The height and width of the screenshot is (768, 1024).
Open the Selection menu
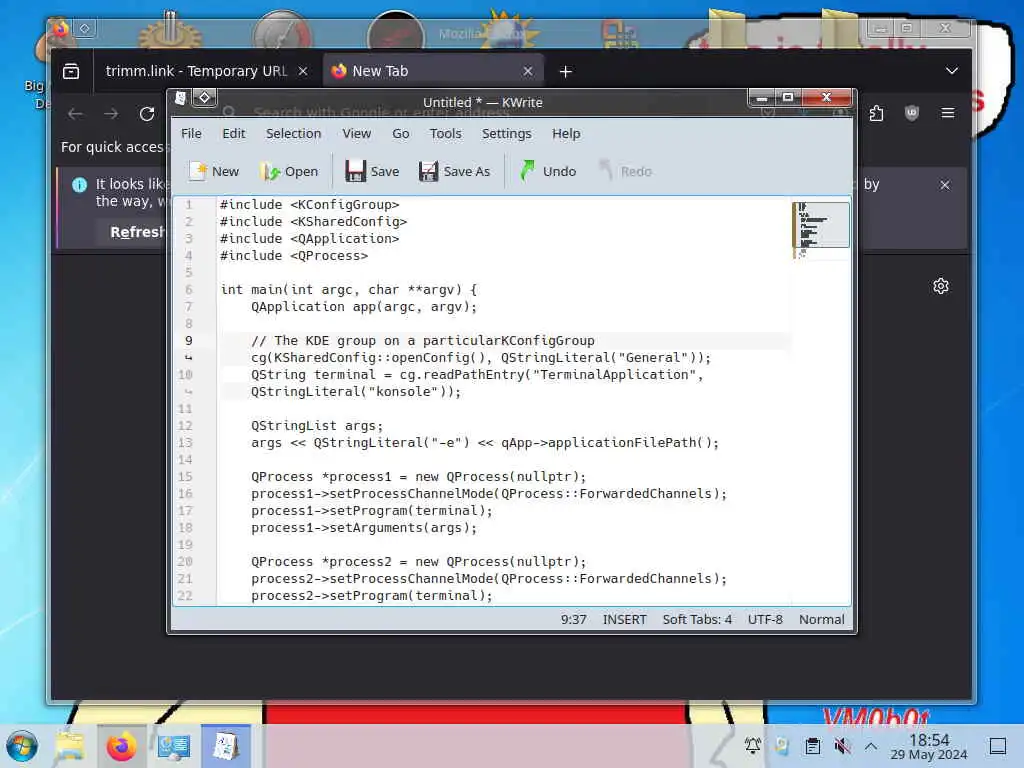tap(293, 133)
